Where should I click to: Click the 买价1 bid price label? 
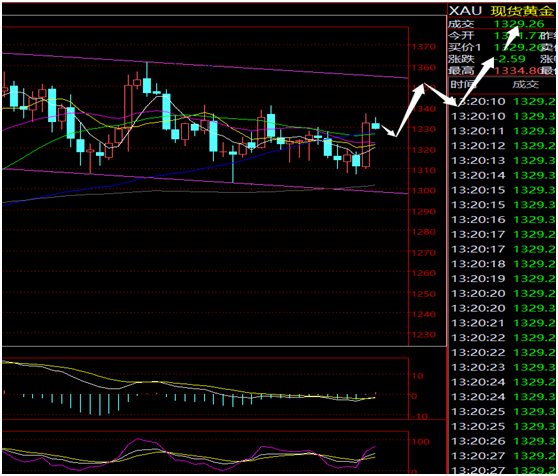[x=465, y=47]
